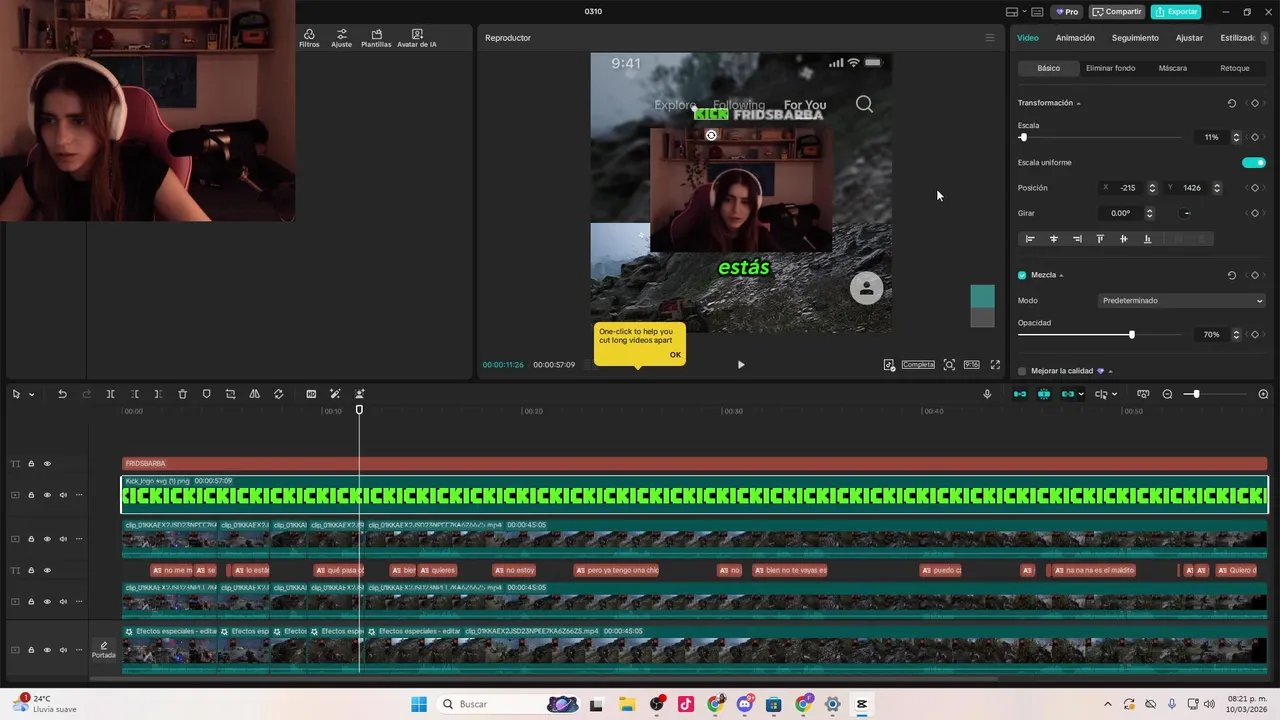Add a marker with the shield icon
The image size is (1280, 720).
(206, 394)
